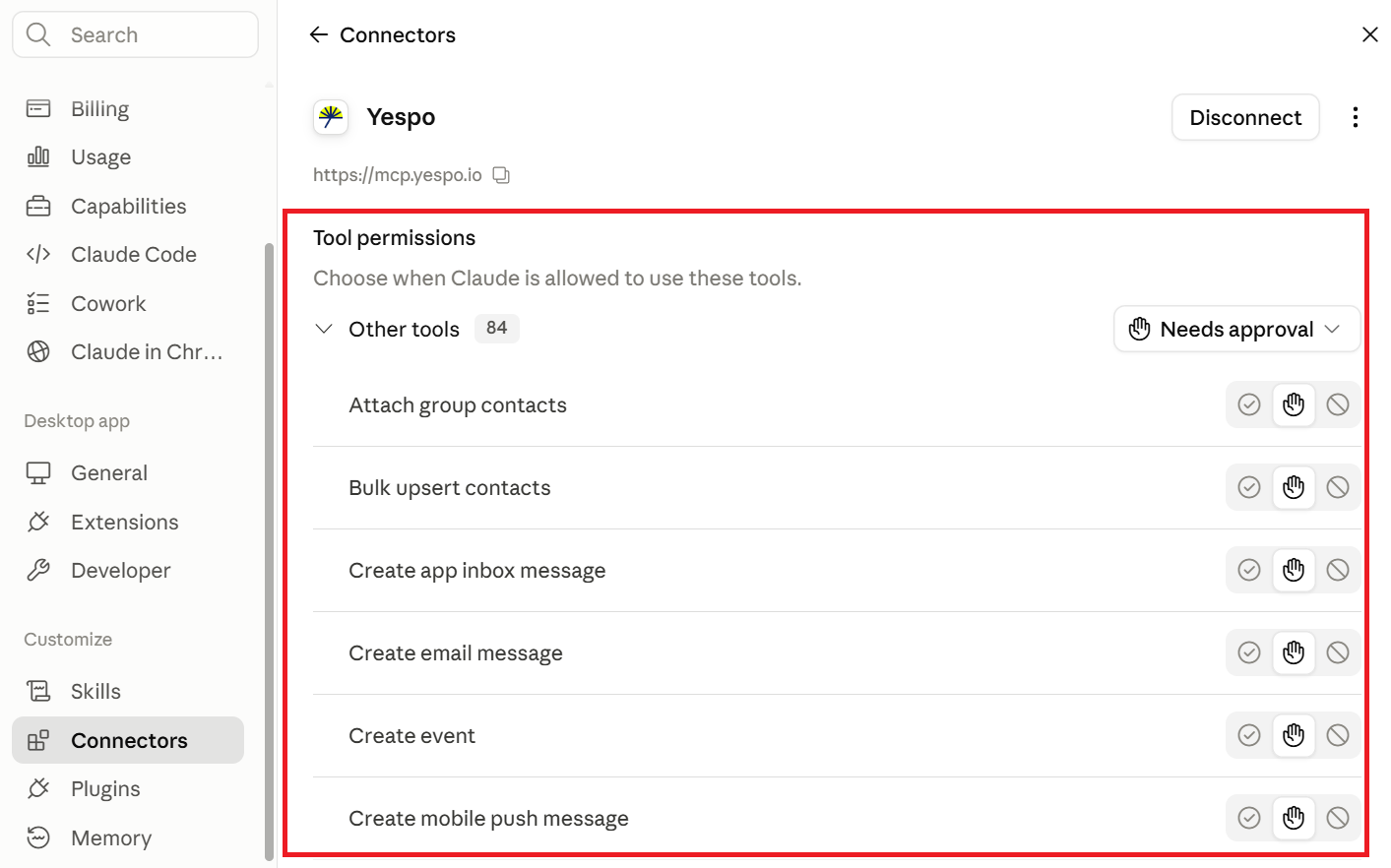The height and width of the screenshot is (868, 1391).
Task: Click the Yespo connector title
Action: point(401,117)
